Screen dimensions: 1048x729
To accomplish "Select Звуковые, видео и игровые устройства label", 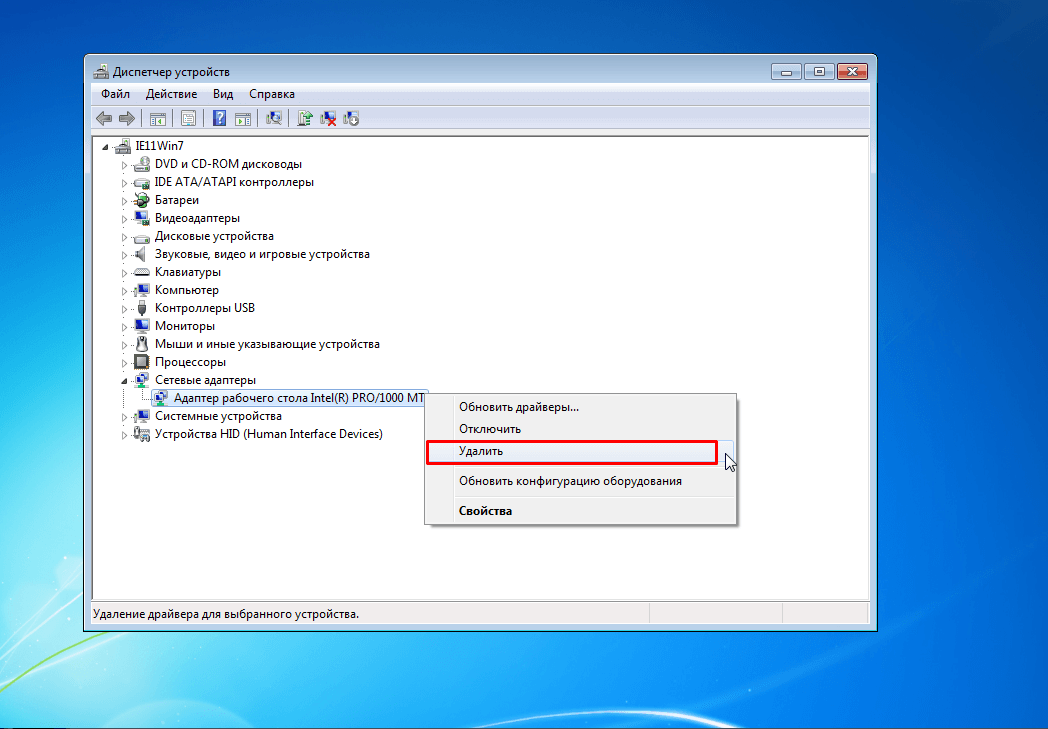I will coord(262,254).
